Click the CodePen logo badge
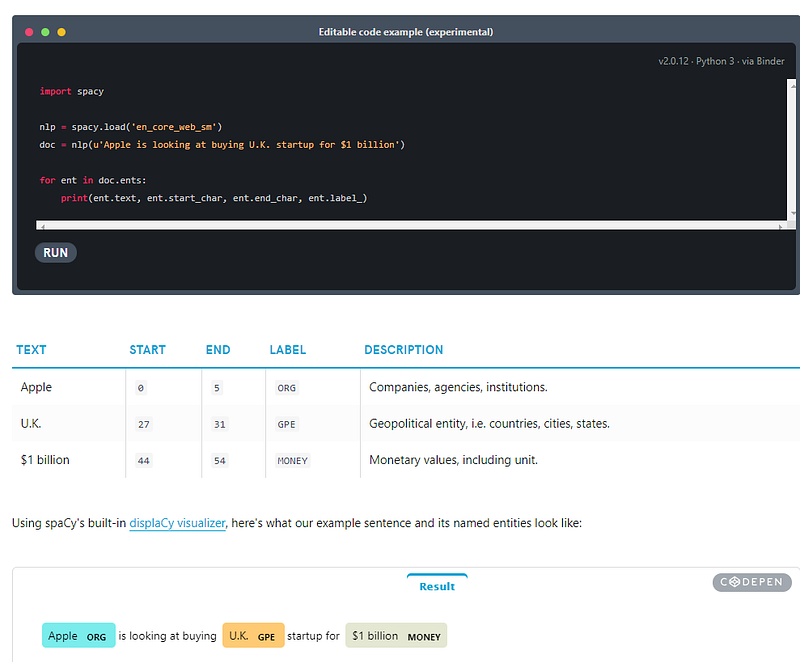This screenshot has height=662, width=800. pyautogui.click(x=752, y=582)
